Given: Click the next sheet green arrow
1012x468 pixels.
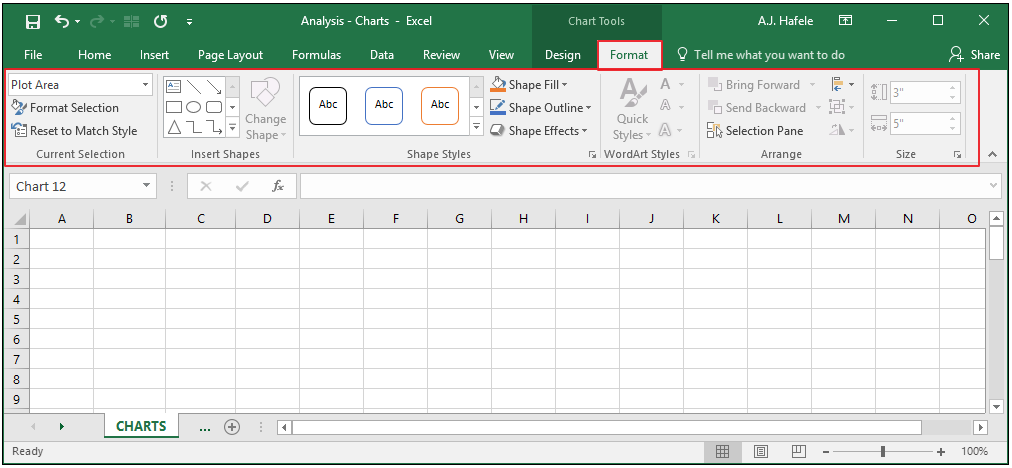Looking at the screenshot, I should point(62,427).
